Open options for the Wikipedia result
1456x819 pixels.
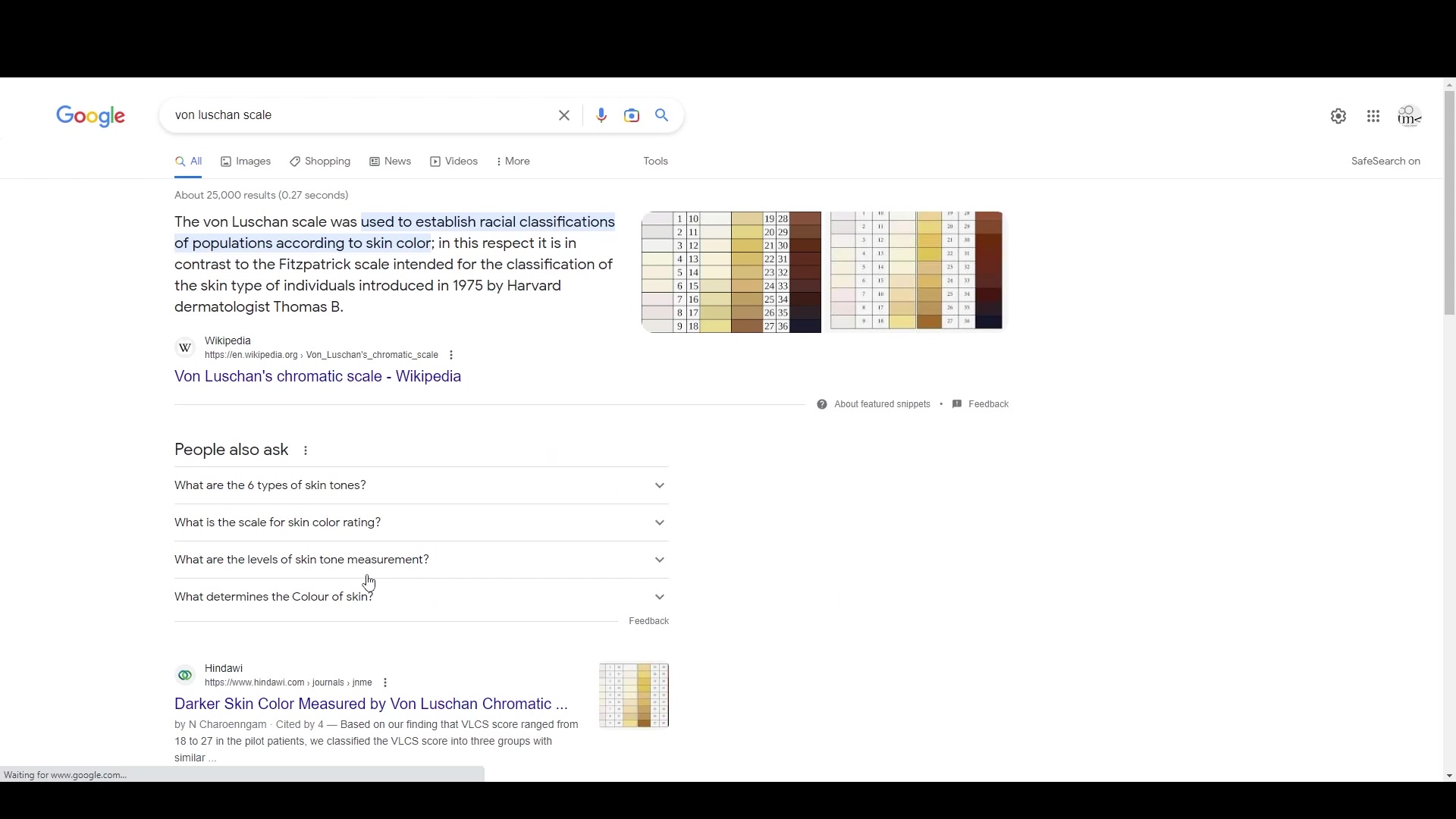pyautogui.click(x=451, y=355)
